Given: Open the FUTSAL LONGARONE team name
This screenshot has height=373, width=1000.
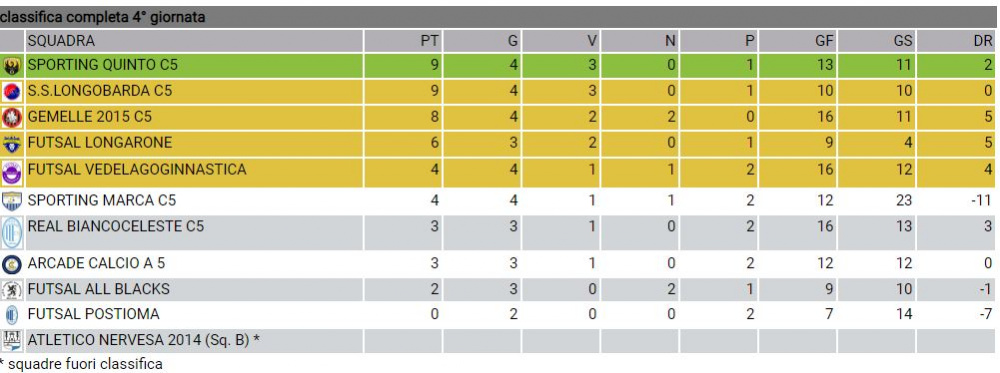Looking at the screenshot, I should point(100,143).
